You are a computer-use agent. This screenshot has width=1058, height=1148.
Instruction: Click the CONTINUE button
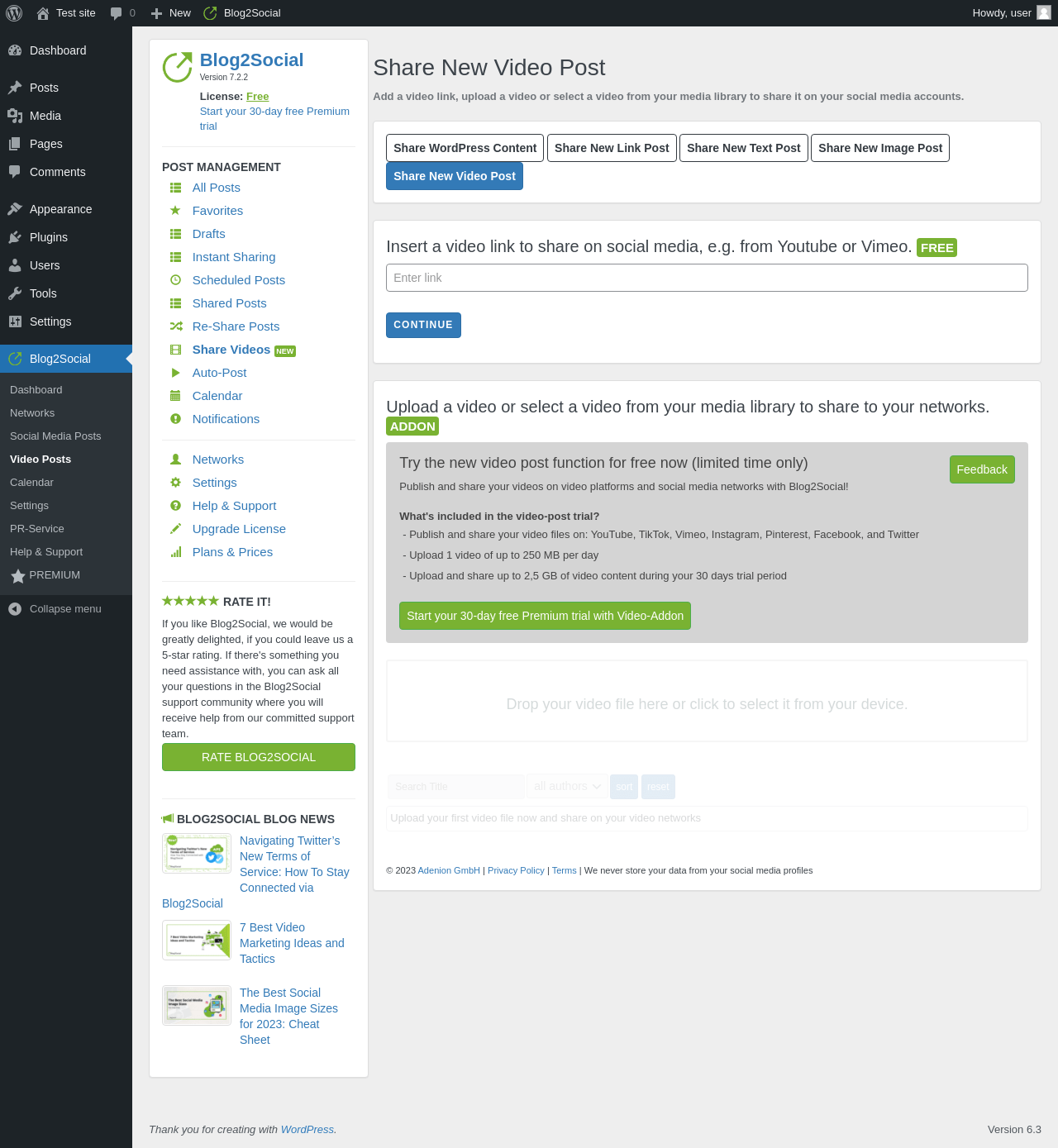coord(423,325)
